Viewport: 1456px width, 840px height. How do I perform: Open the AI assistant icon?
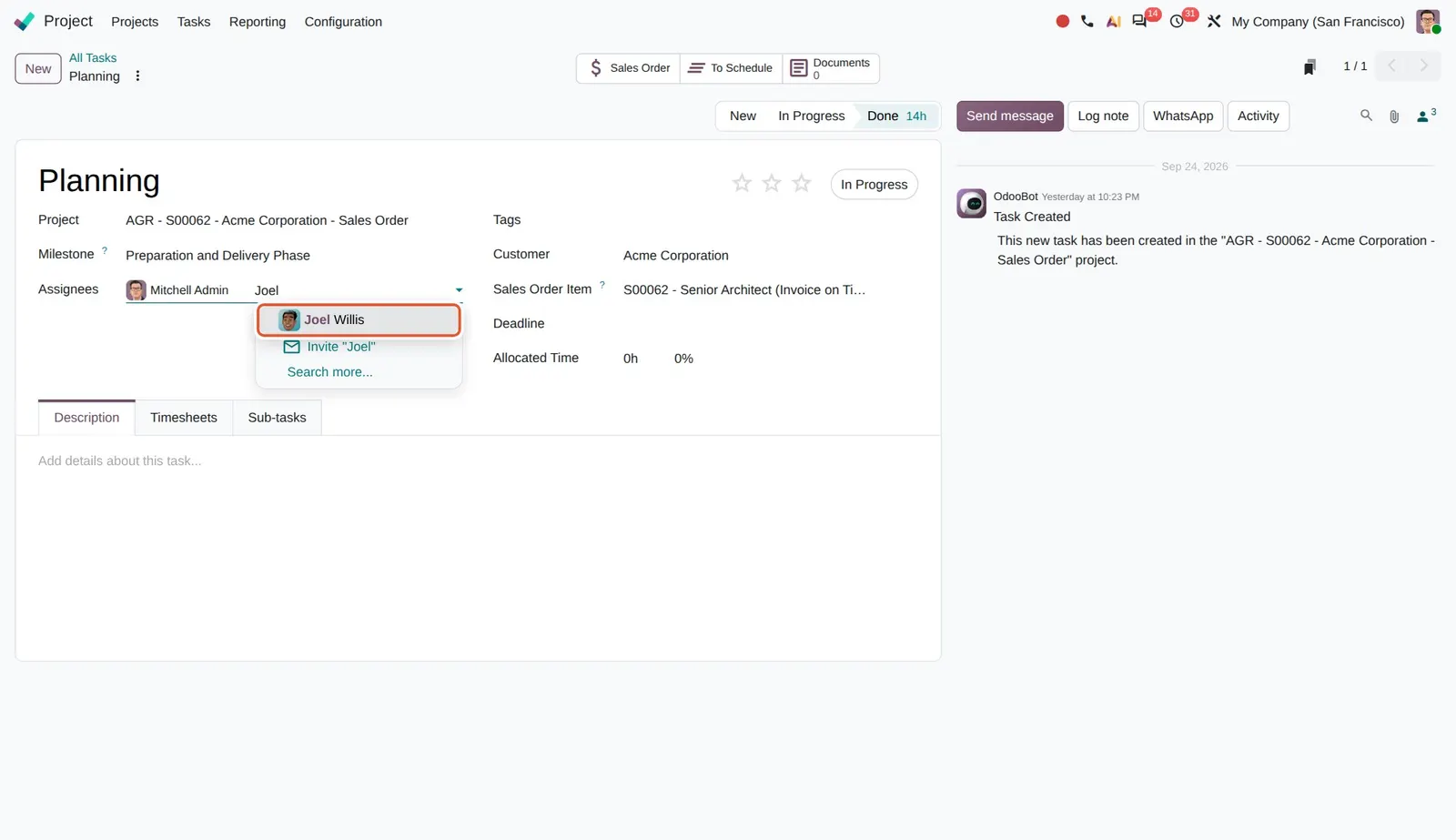tap(1113, 21)
